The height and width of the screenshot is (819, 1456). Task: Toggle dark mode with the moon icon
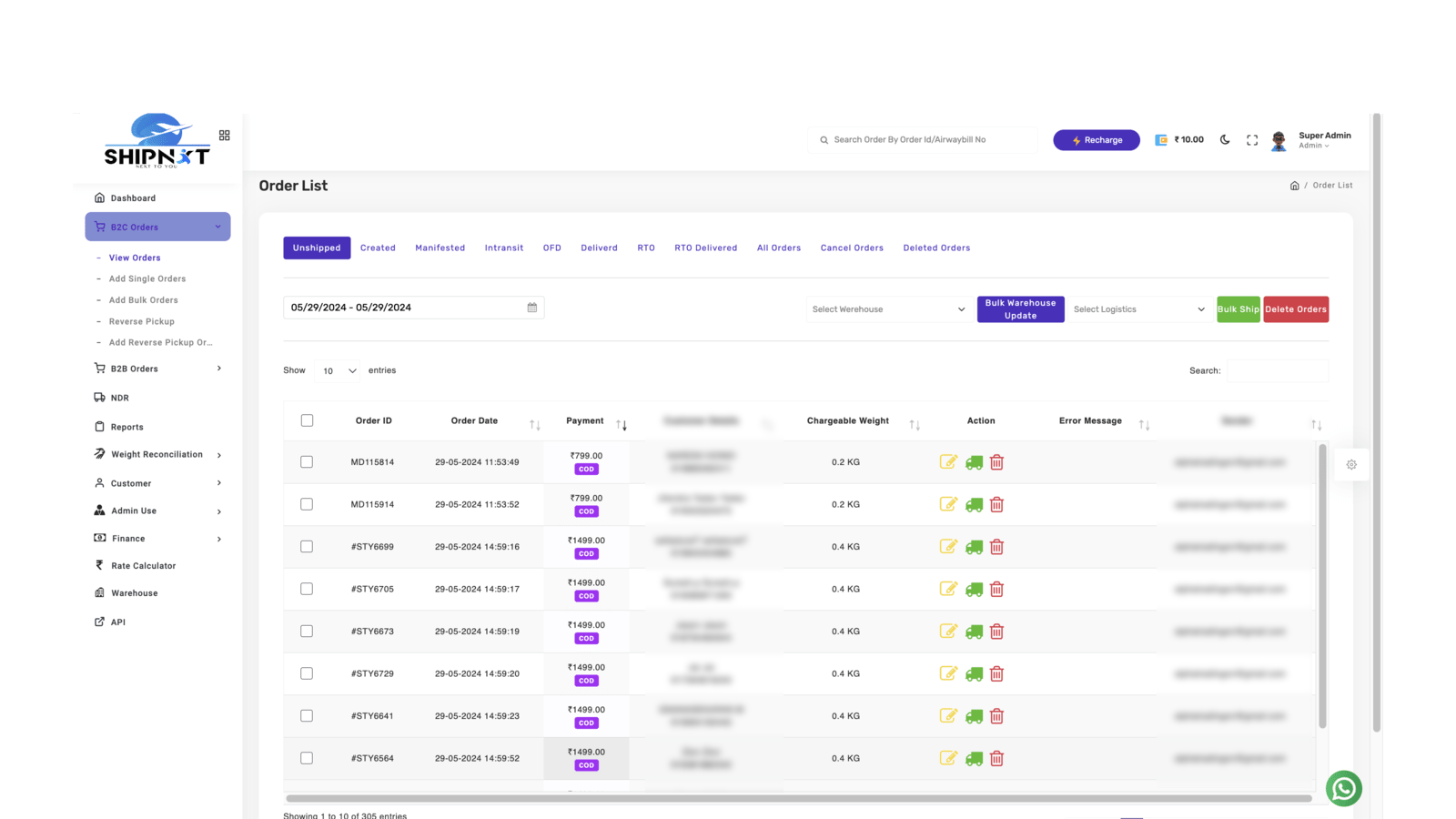coord(1225,140)
